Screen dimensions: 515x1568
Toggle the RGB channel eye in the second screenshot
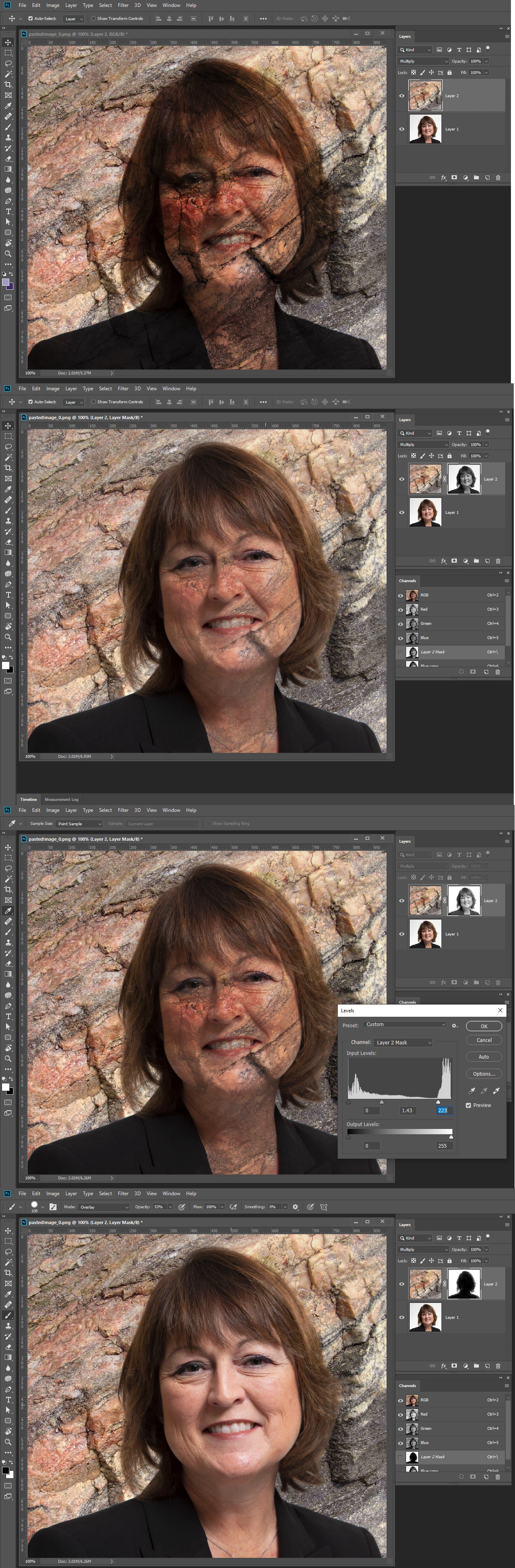pyautogui.click(x=400, y=595)
